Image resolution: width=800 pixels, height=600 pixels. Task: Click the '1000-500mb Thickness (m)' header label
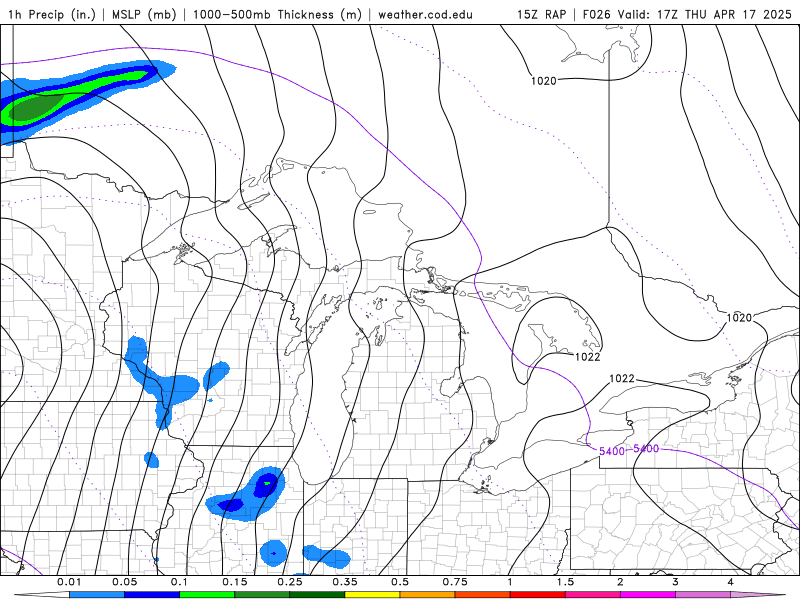click(277, 14)
